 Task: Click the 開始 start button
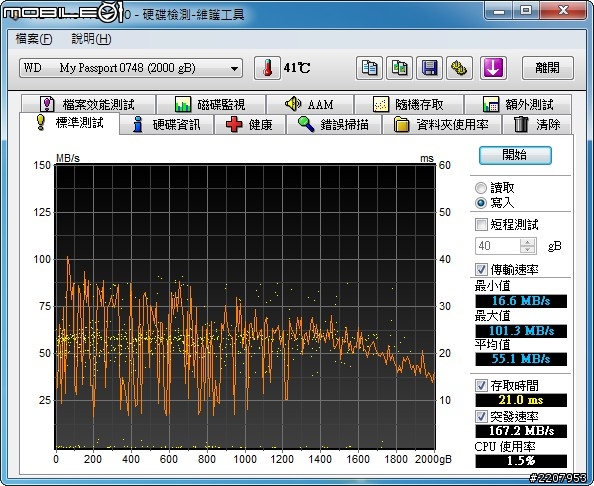pos(515,155)
